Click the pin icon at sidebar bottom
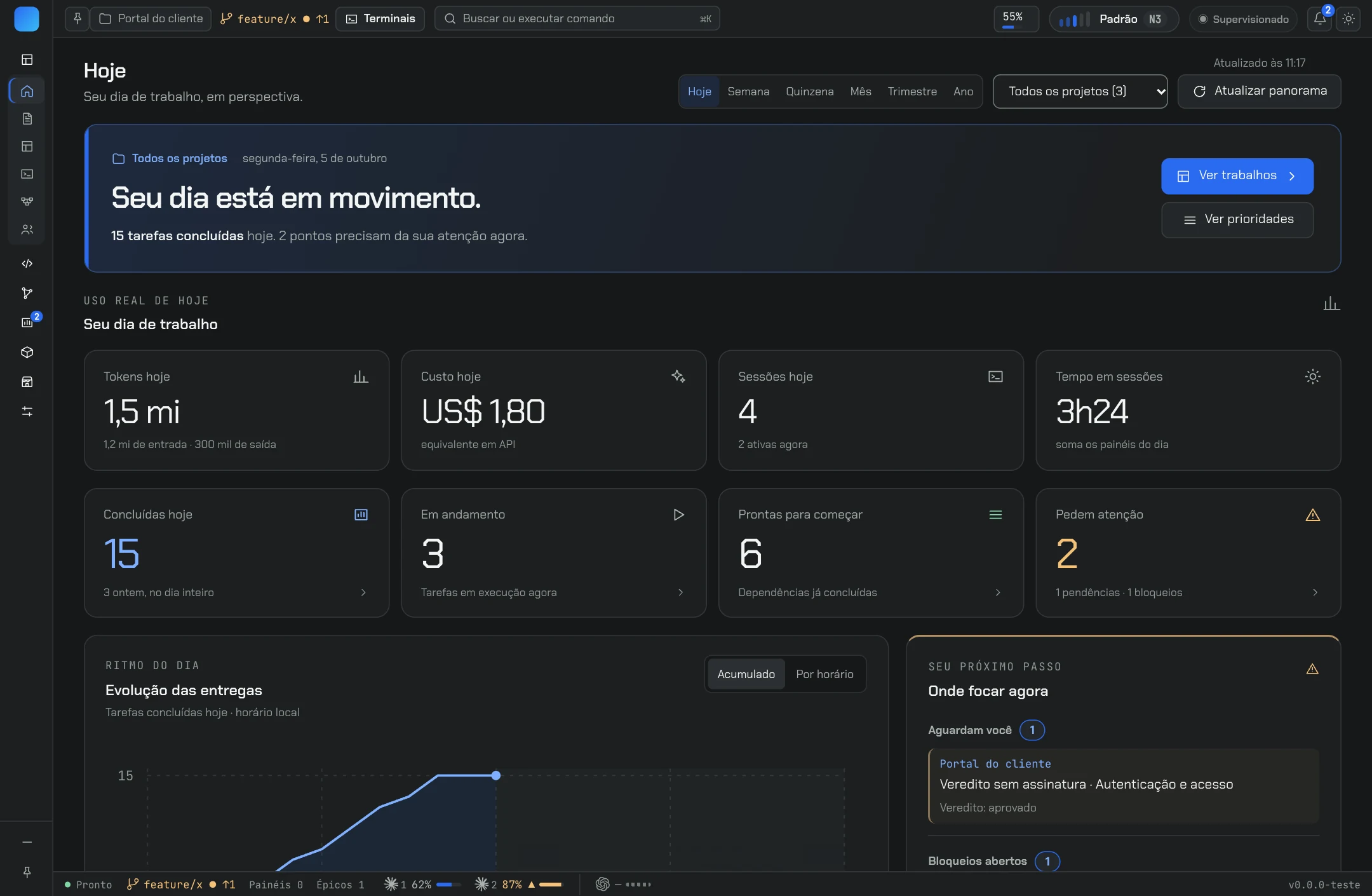 coord(27,872)
